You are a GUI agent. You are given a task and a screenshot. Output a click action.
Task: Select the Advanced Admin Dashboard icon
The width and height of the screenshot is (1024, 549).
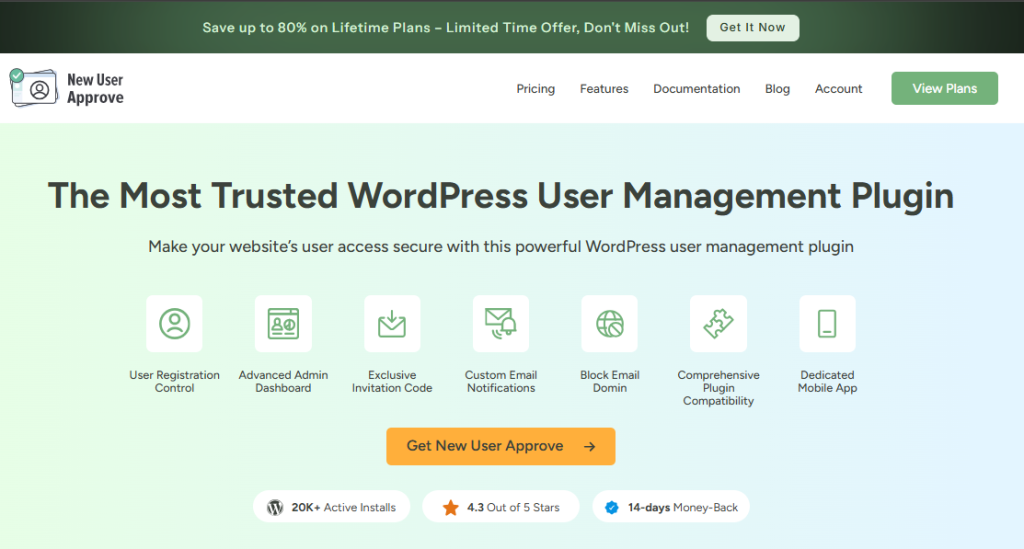point(283,324)
